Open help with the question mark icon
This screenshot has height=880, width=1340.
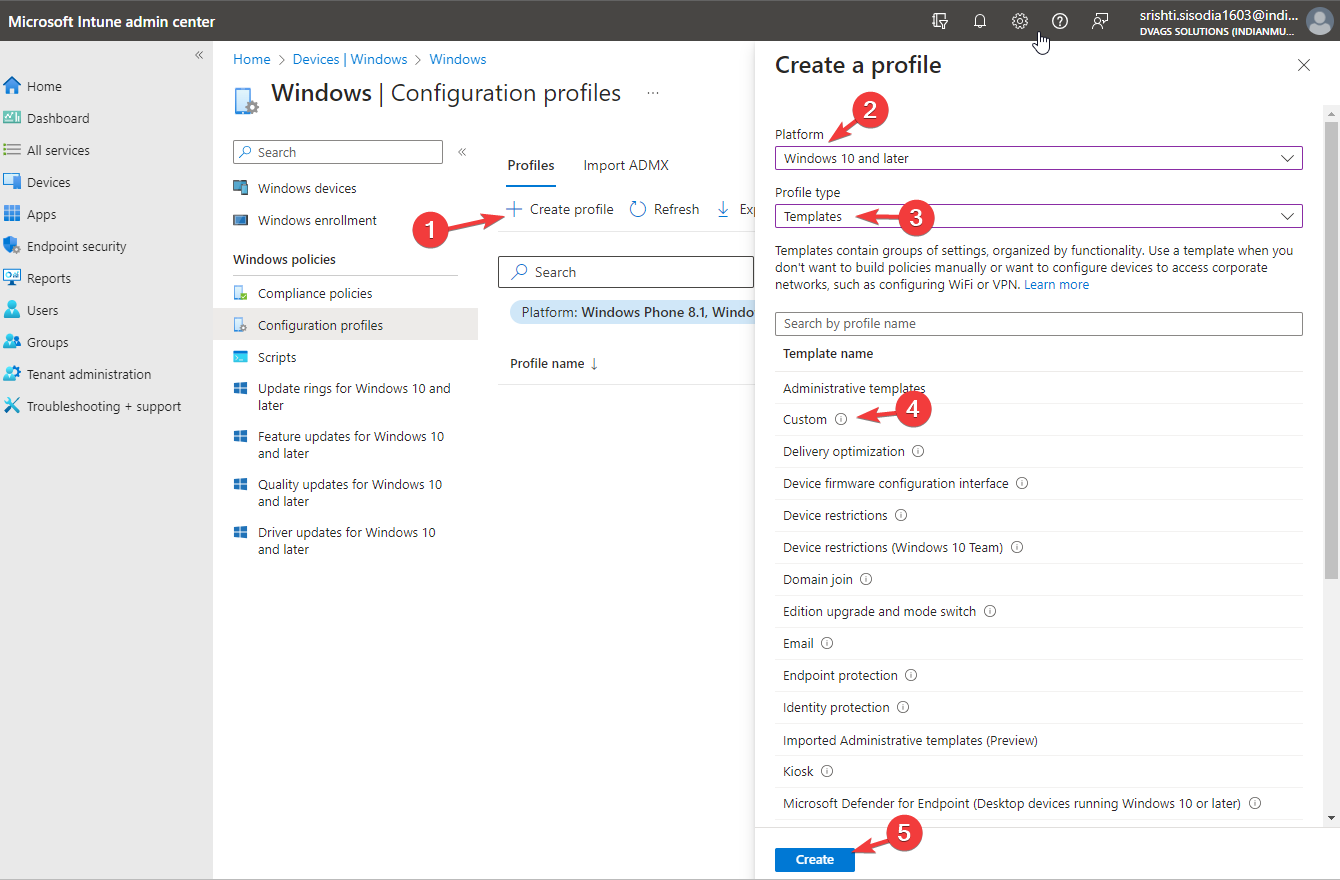click(1059, 21)
